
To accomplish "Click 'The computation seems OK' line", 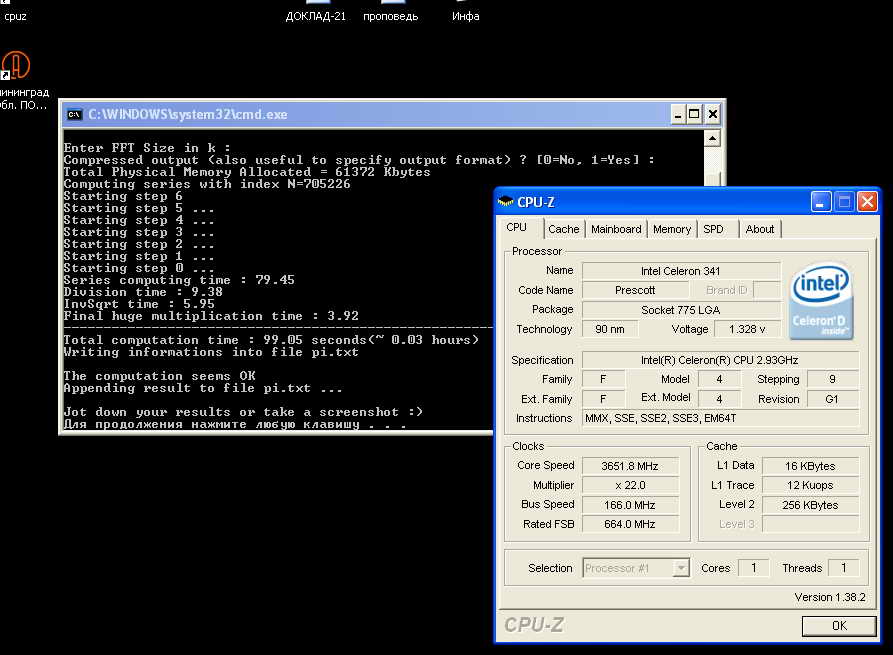I will (x=159, y=376).
